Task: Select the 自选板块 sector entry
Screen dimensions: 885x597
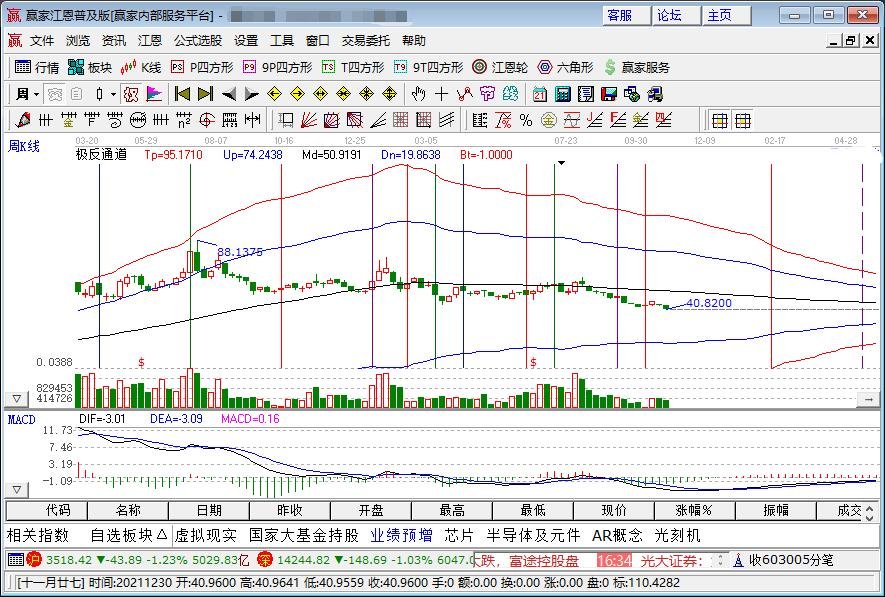Action: point(129,535)
